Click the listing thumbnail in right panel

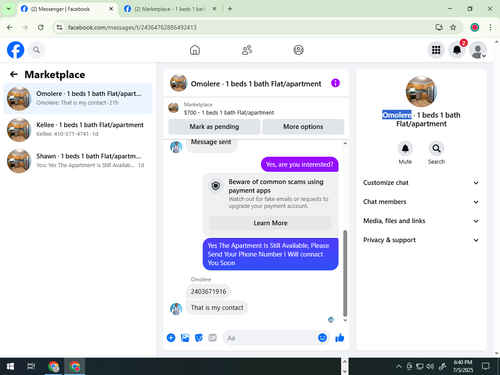[x=421, y=91]
